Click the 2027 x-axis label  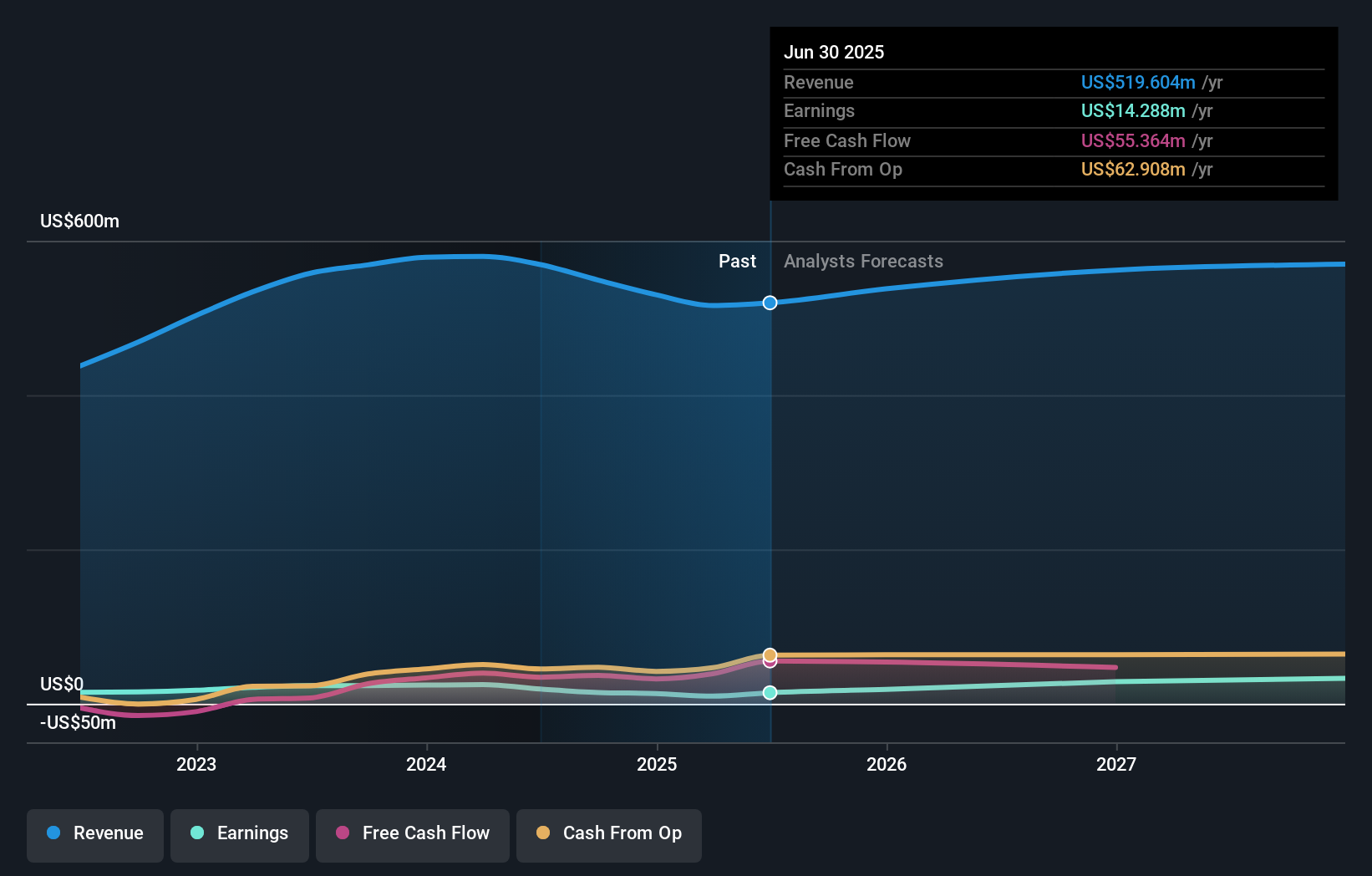coord(1116,764)
